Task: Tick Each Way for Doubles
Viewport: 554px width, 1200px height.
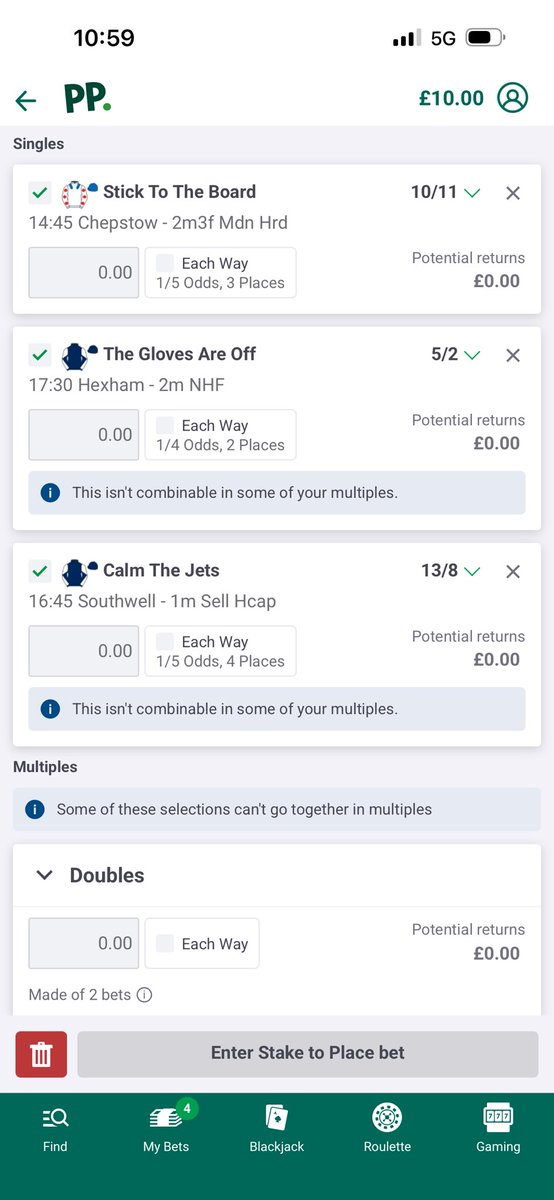Action: (x=165, y=943)
